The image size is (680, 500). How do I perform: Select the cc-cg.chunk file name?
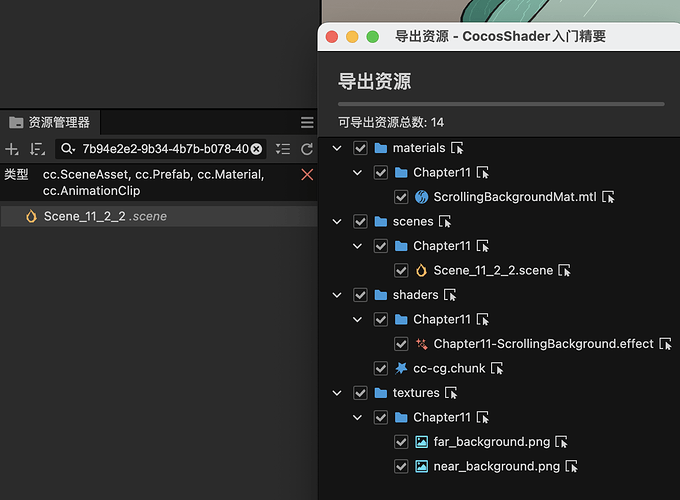pyautogui.click(x=449, y=369)
